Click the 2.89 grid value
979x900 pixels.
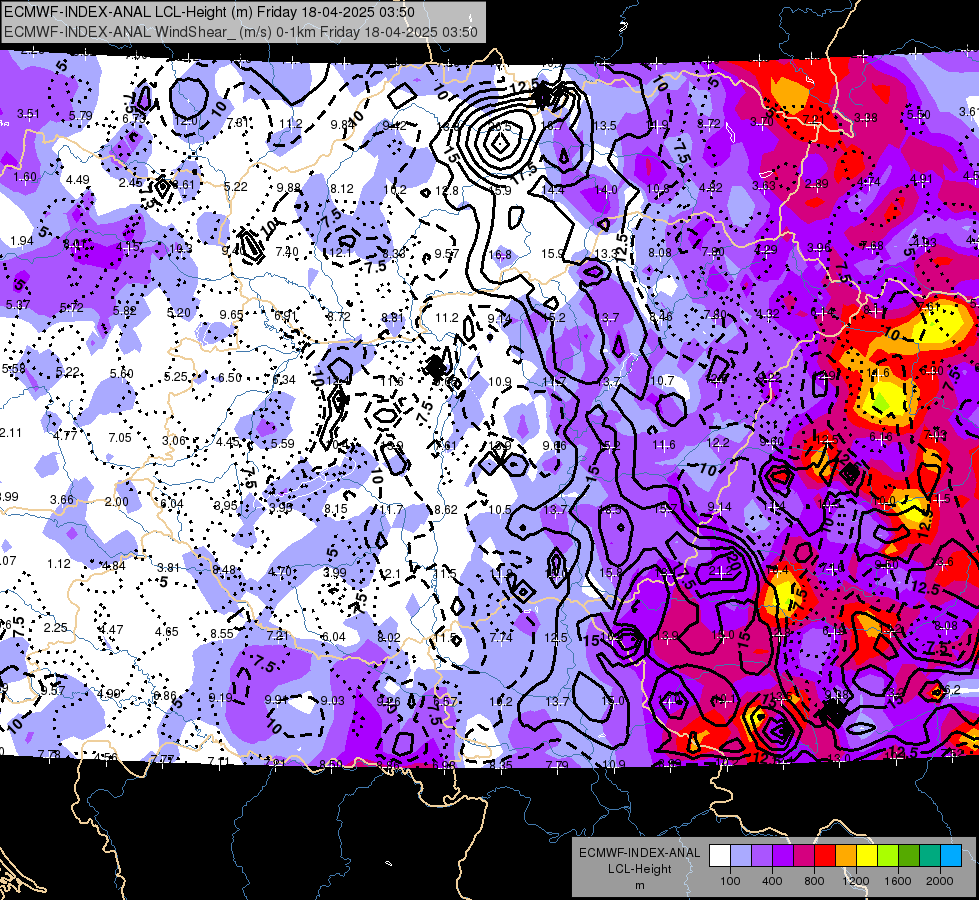(x=816, y=184)
